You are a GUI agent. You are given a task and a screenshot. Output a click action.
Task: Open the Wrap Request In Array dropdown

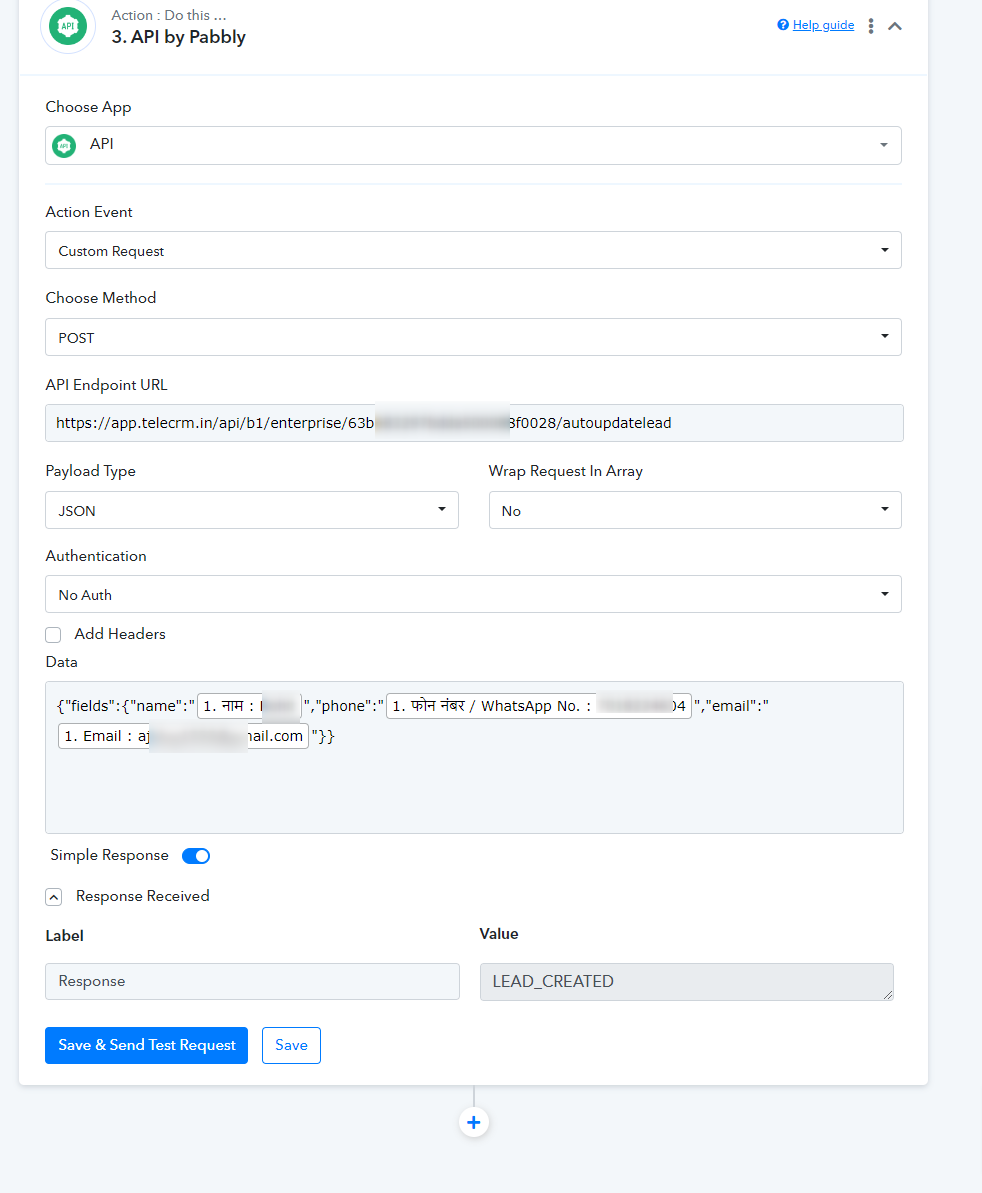tap(694, 511)
